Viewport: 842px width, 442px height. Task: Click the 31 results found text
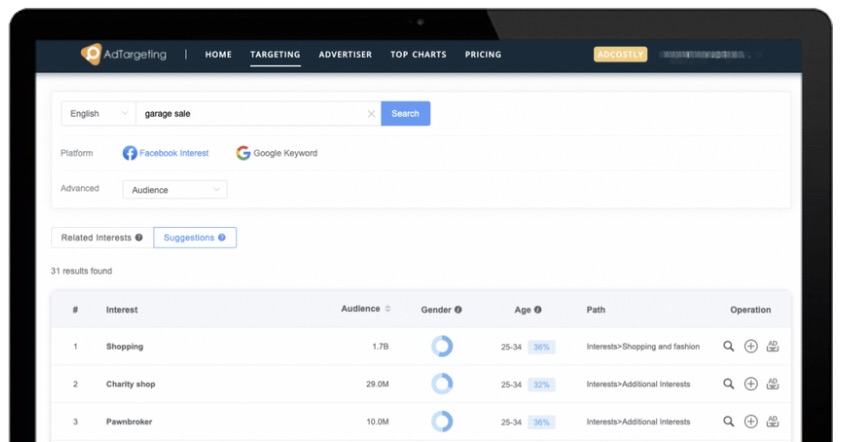pyautogui.click(x=82, y=271)
